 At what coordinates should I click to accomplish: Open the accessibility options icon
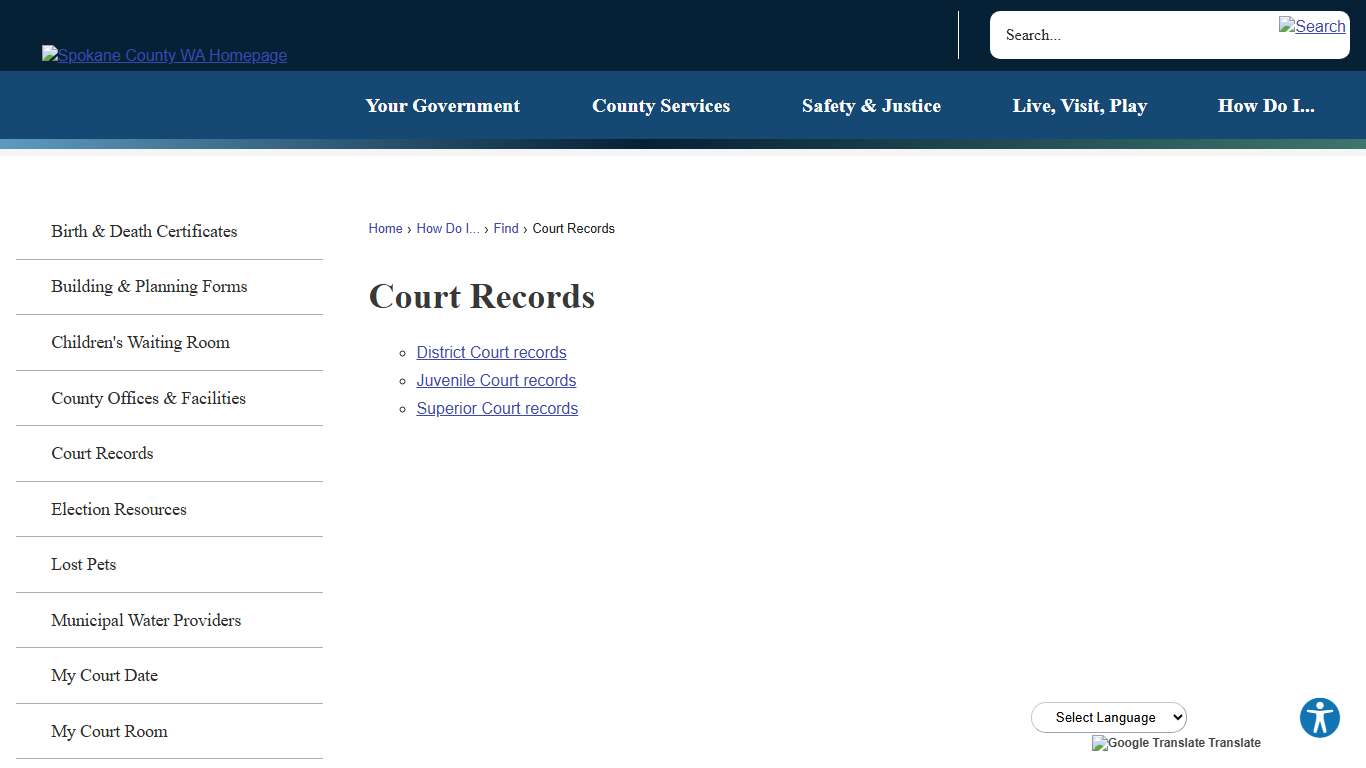click(1319, 717)
